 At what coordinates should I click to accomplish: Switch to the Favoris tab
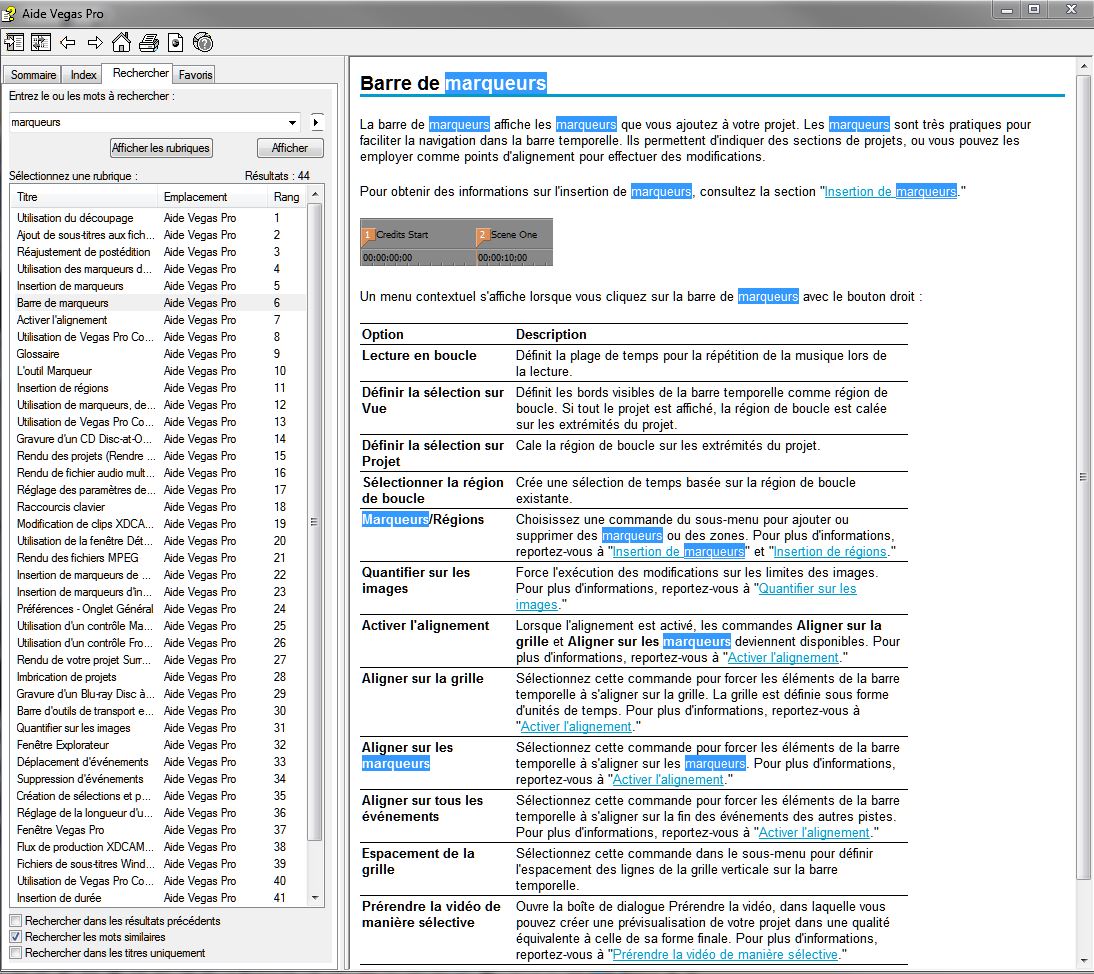tap(195, 75)
